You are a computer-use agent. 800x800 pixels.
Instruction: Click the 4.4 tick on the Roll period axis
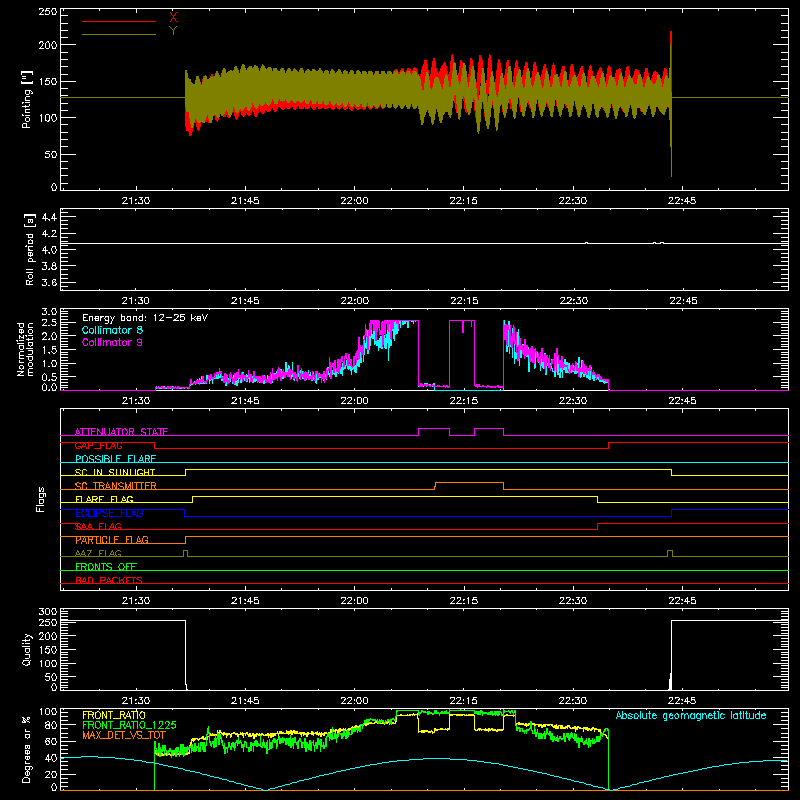(49, 217)
